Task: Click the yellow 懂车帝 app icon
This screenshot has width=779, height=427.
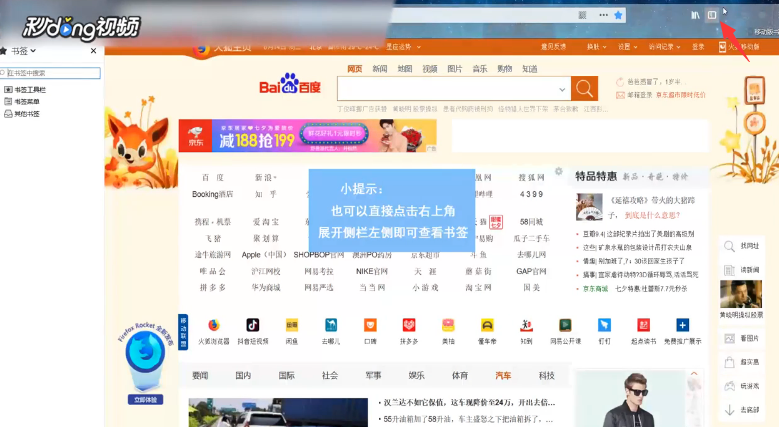Action: point(487,325)
